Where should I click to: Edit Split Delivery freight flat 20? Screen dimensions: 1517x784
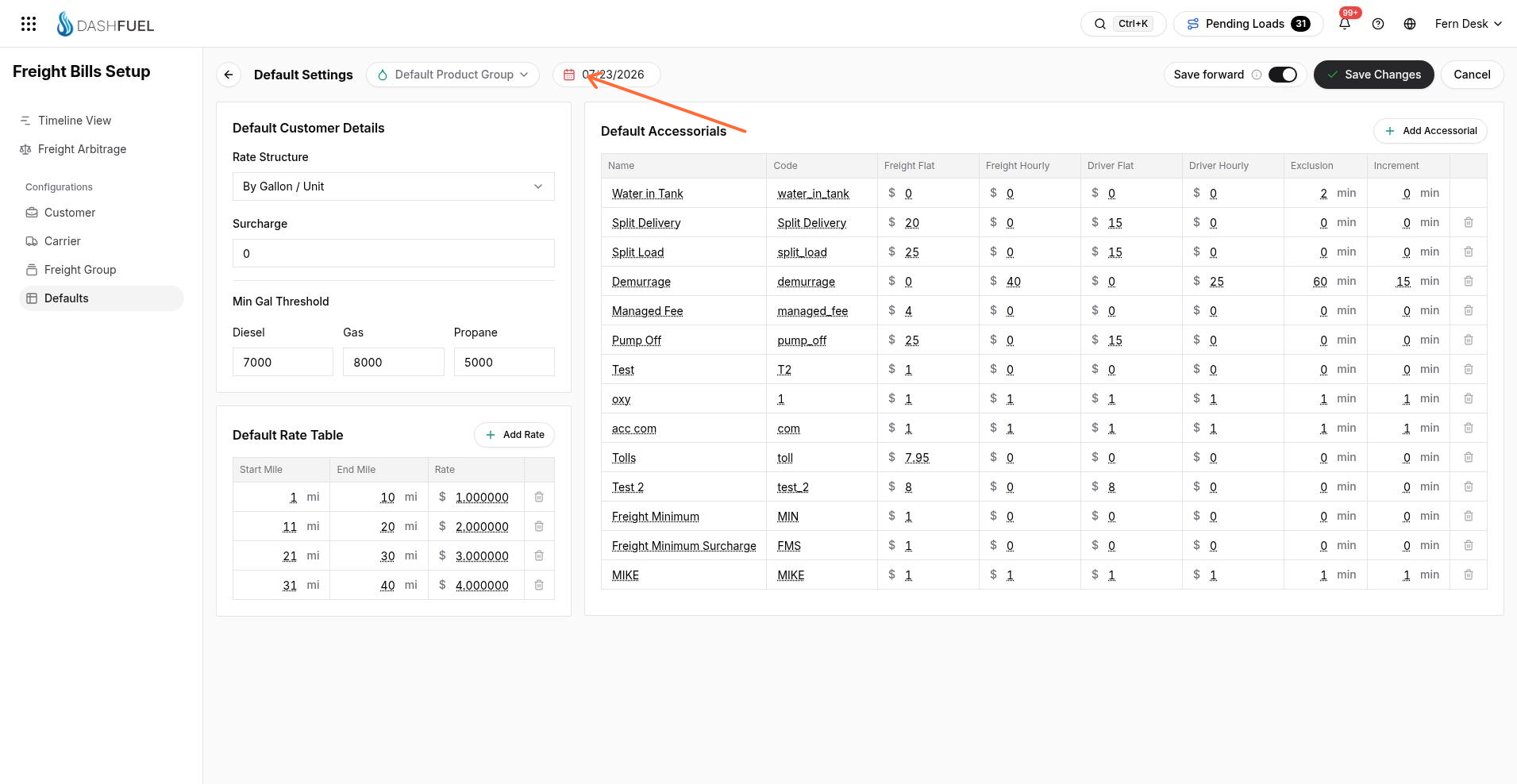pos(912,223)
